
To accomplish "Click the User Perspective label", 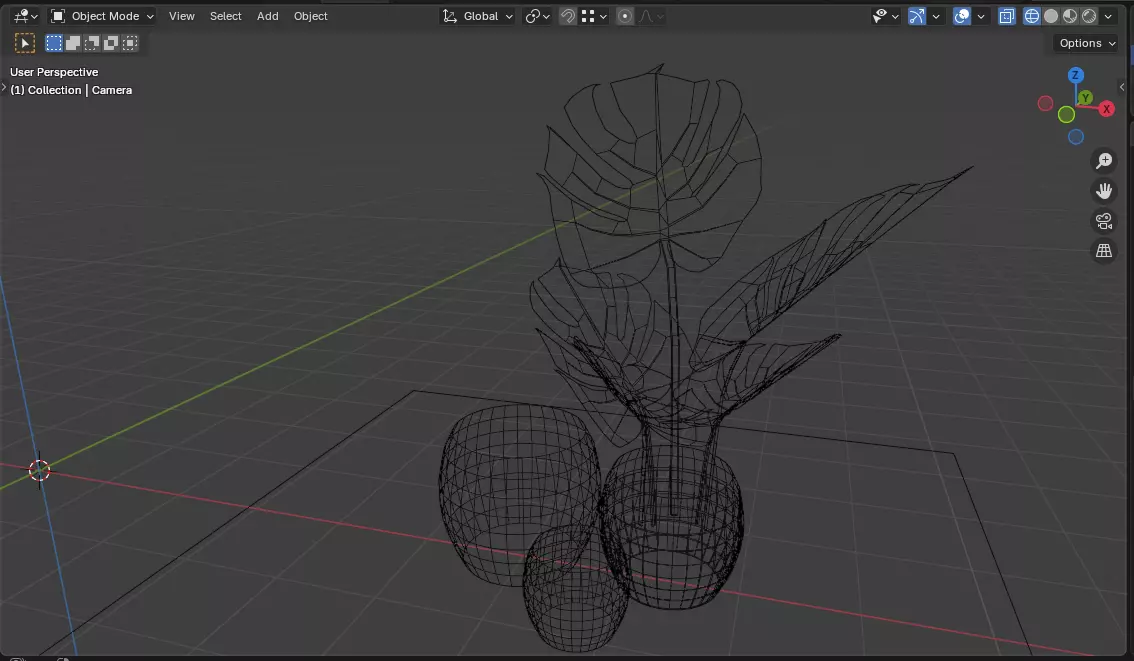I will point(54,72).
